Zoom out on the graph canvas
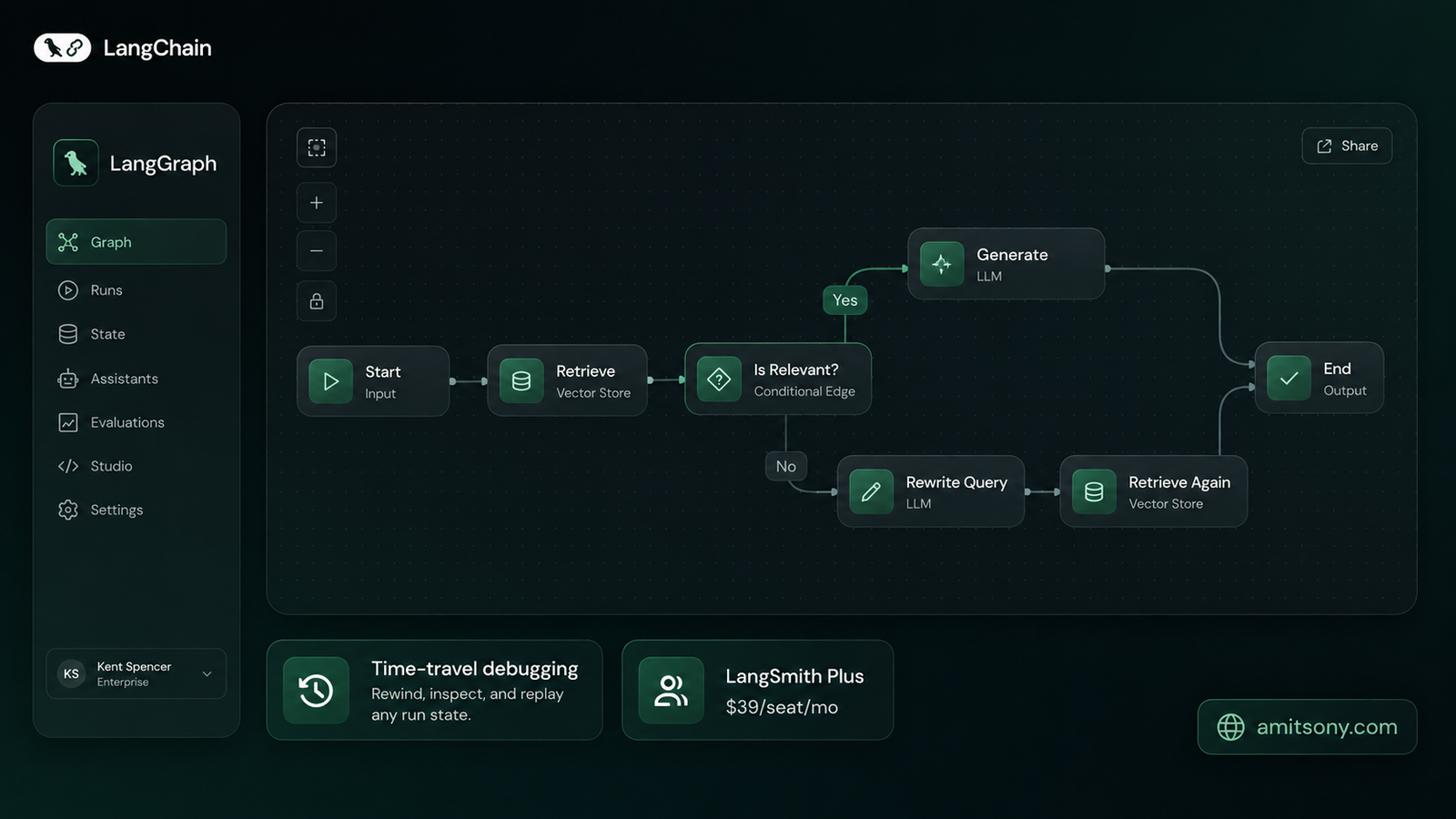 (x=317, y=251)
